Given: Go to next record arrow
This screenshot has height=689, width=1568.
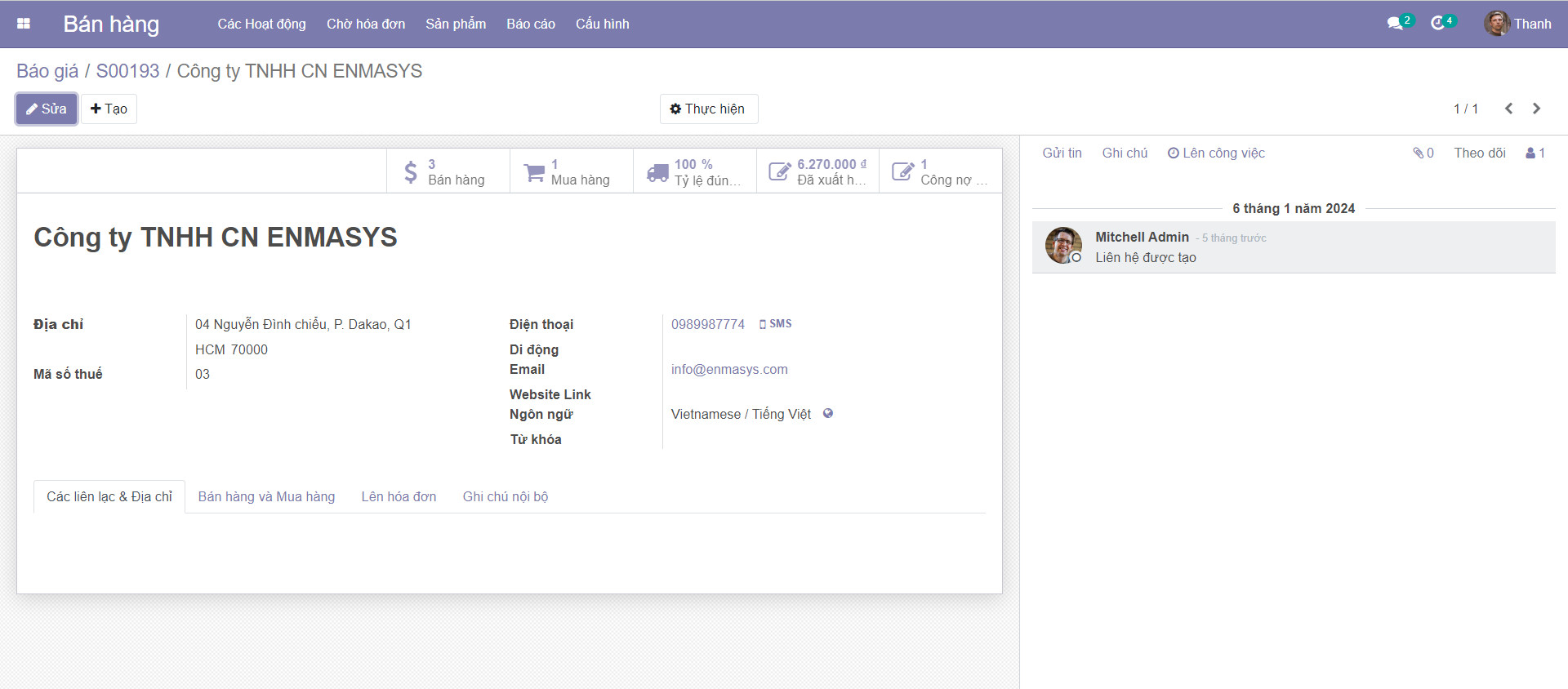Looking at the screenshot, I should [1536, 109].
